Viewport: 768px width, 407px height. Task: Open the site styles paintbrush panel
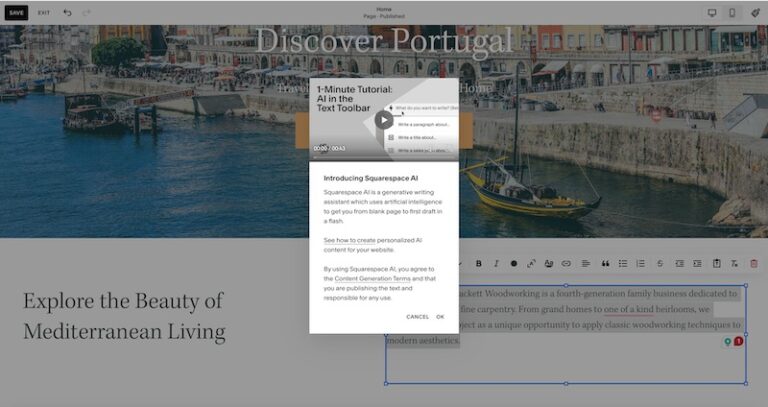(755, 13)
